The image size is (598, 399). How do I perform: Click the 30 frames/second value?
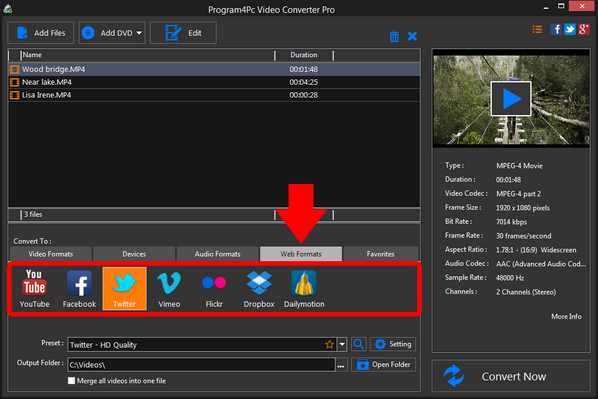pos(524,236)
